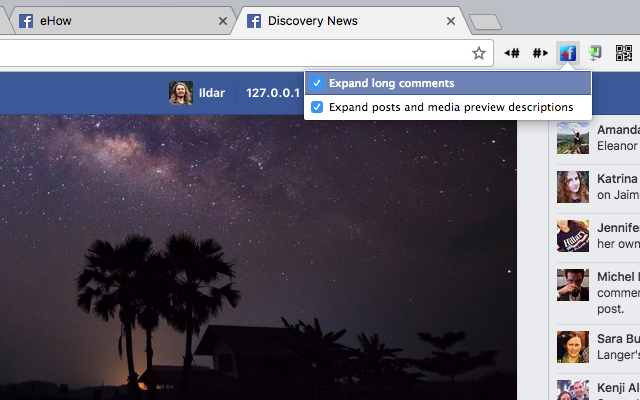Image resolution: width=640 pixels, height=400 pixels.
Task: Open the starry night sky photo
Action: (258, 257)
